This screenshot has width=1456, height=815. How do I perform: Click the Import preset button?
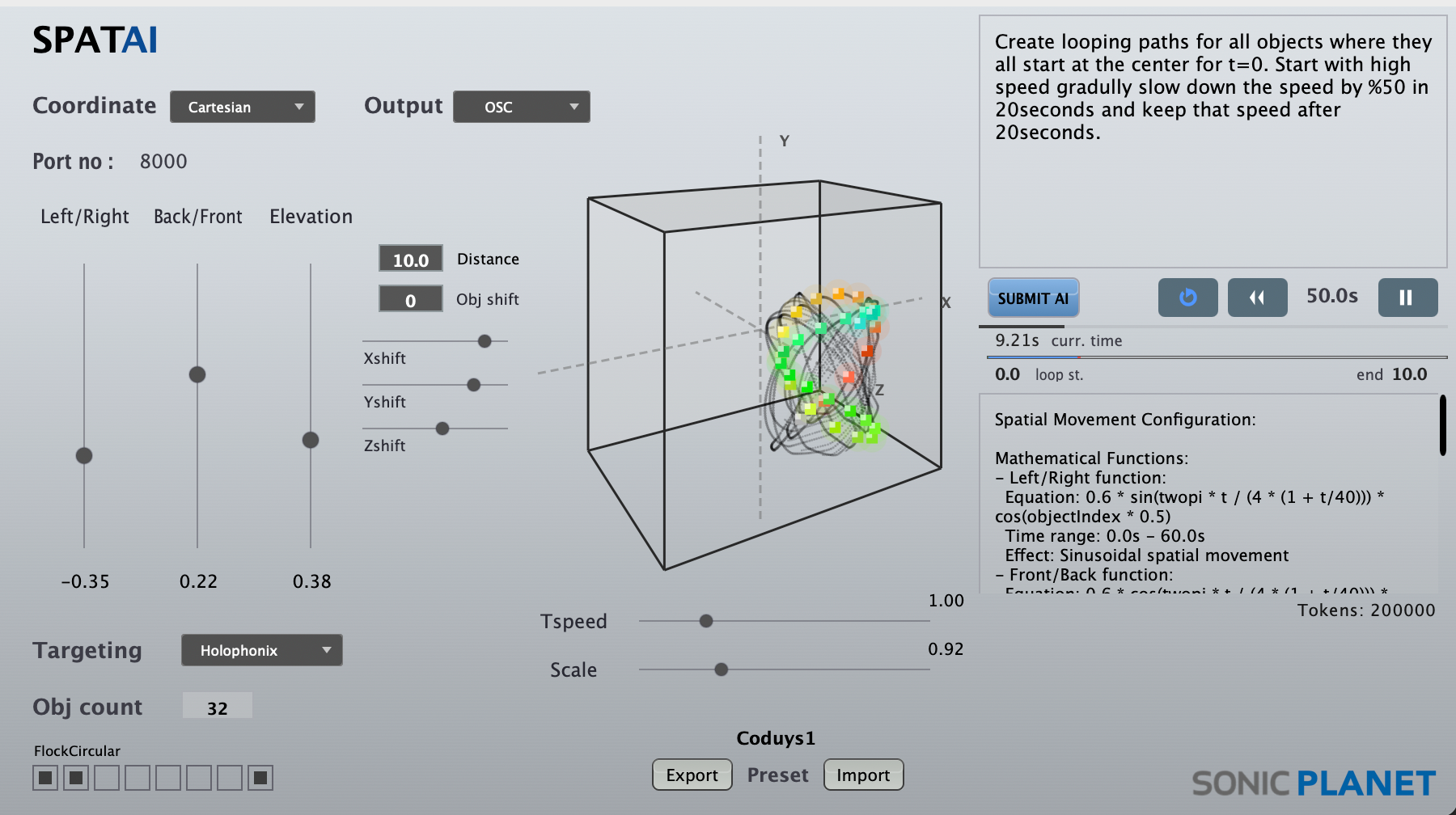pos(862,775)
